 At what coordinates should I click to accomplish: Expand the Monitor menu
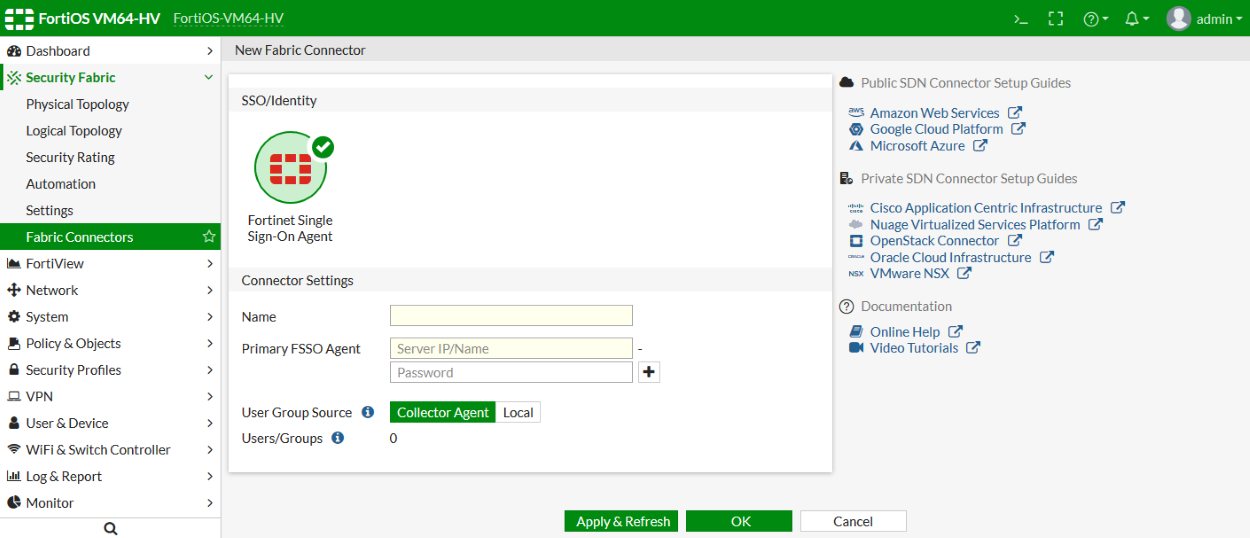click(x=110, y=503)
